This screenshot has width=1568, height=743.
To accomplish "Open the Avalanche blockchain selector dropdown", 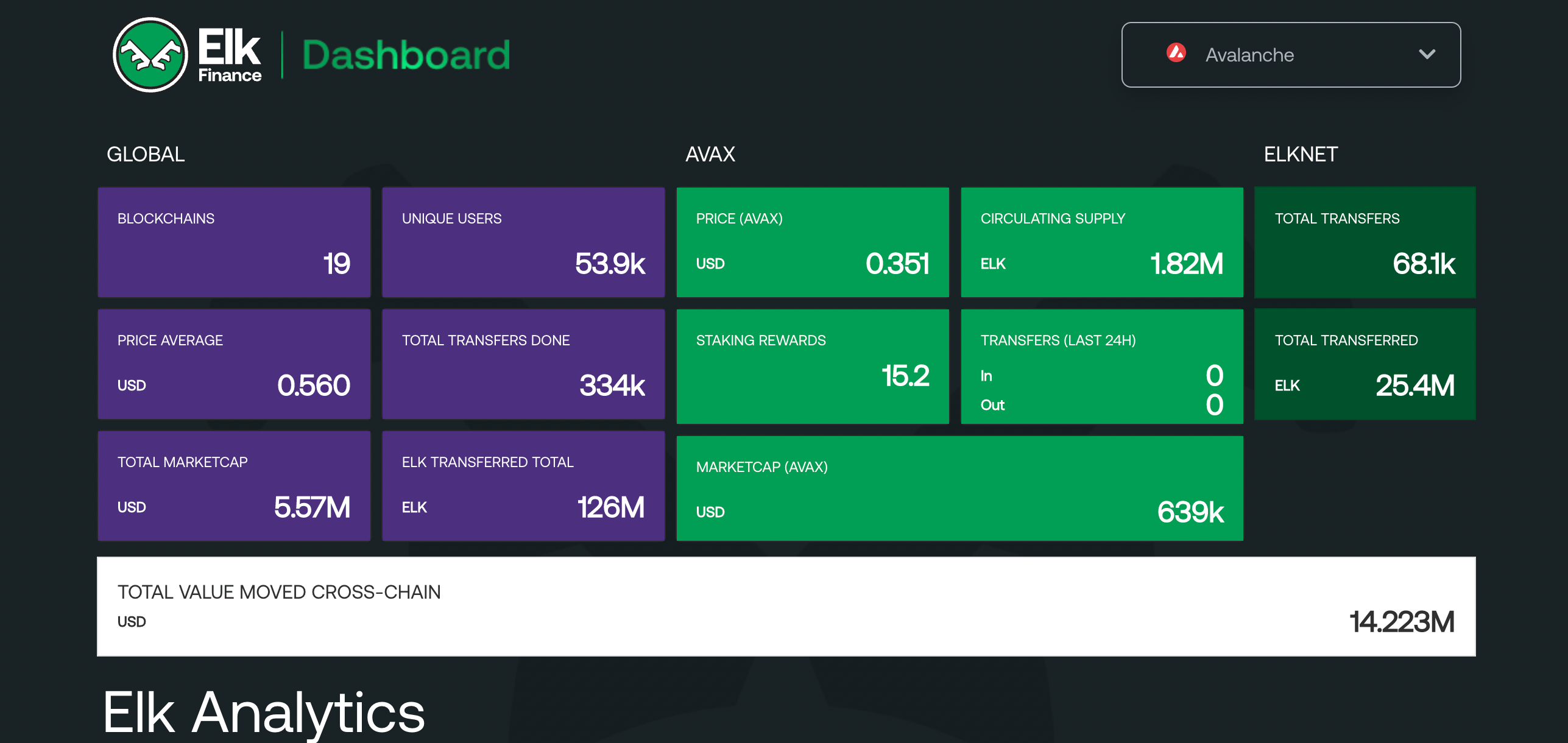I will (1291, 55).
